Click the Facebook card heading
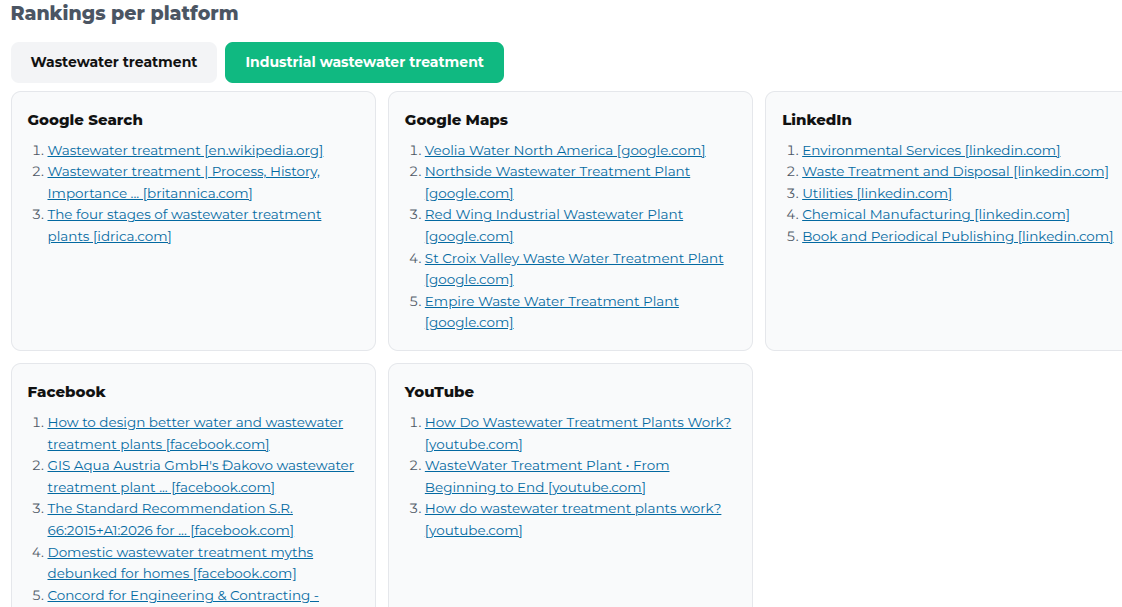The image size is (1122, 607). pyautogui.click(x=67, y=392)
